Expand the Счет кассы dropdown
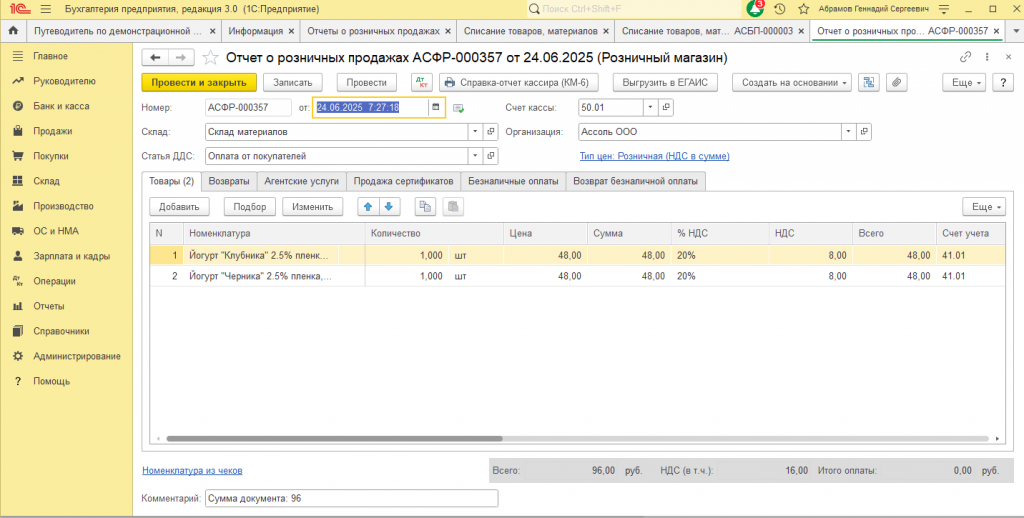This screenshot has height=518, width=1024. (651, 107)
